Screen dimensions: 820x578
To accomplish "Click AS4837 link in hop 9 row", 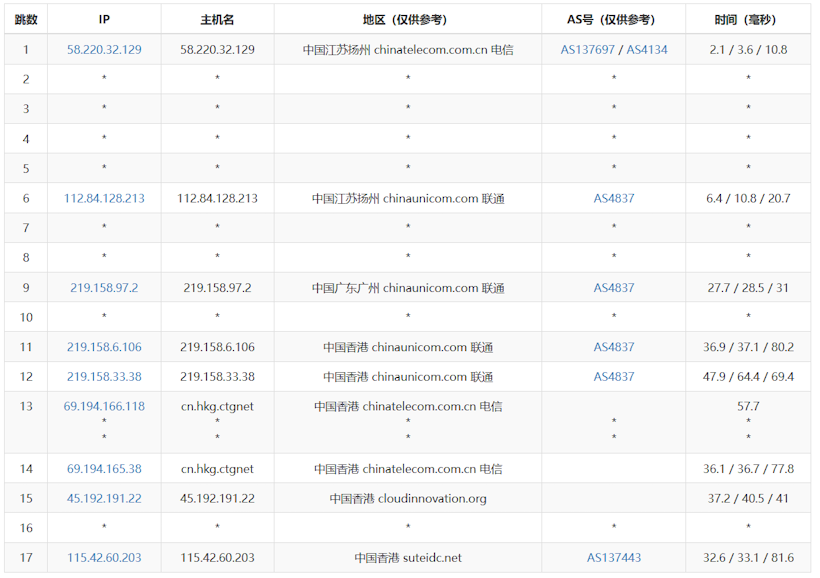I will [x=614, y=288].
